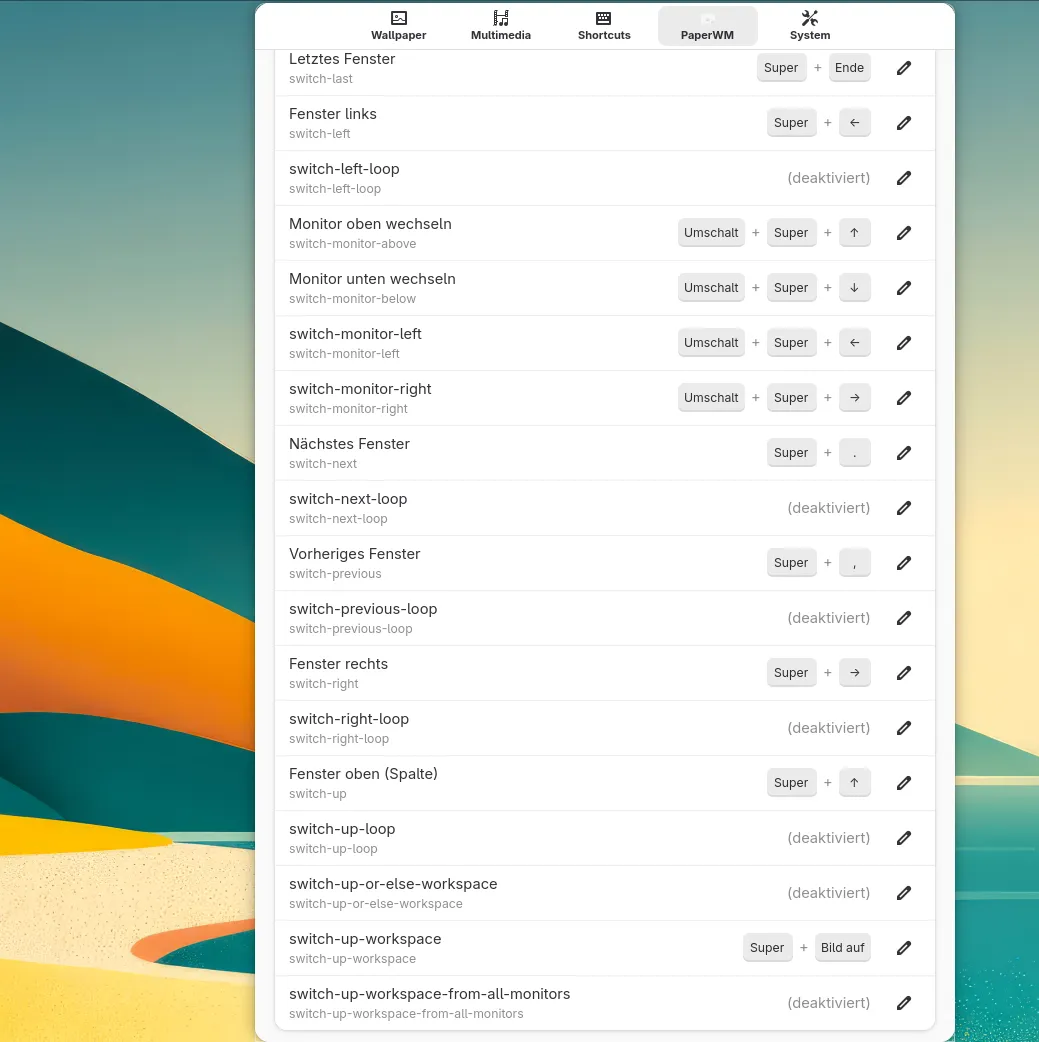Click the Umschalt key for switch-monitor-left

click(711, 343)
